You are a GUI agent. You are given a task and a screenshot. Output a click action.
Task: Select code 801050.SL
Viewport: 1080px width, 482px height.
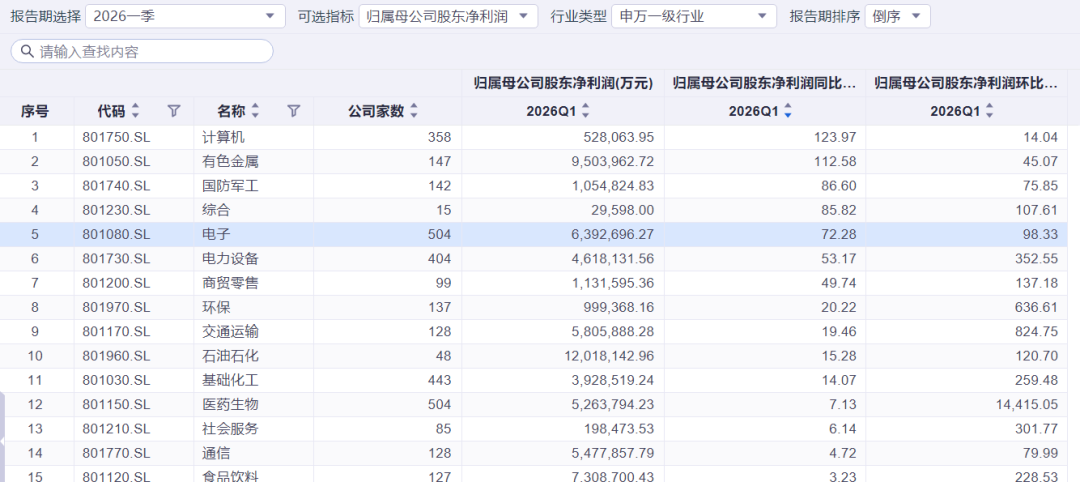pos(116,162)
